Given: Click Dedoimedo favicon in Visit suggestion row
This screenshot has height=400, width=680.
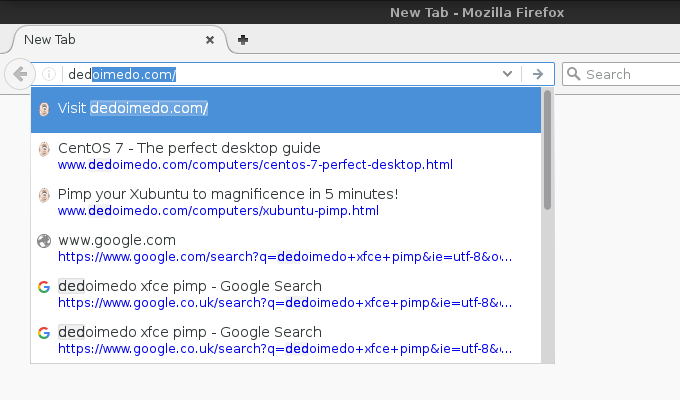Looking at the screenshot, I should [44, 109].
